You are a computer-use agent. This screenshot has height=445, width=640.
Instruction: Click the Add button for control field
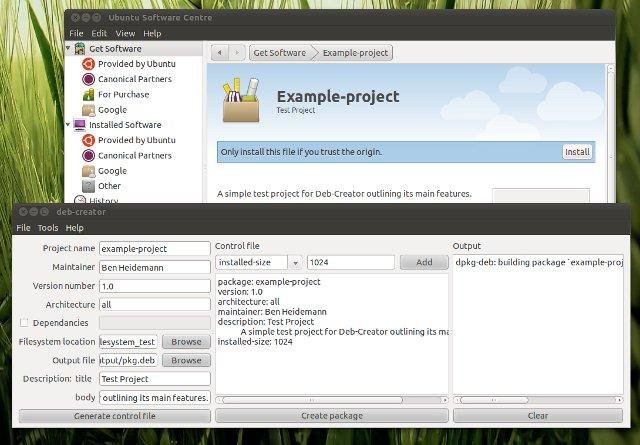(x=424, y=263)
